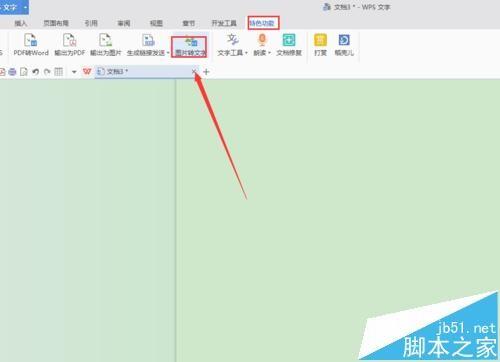500x362 pixels.
Task: Open the 章节 ribbon tab
Action: tap(189, 23)
